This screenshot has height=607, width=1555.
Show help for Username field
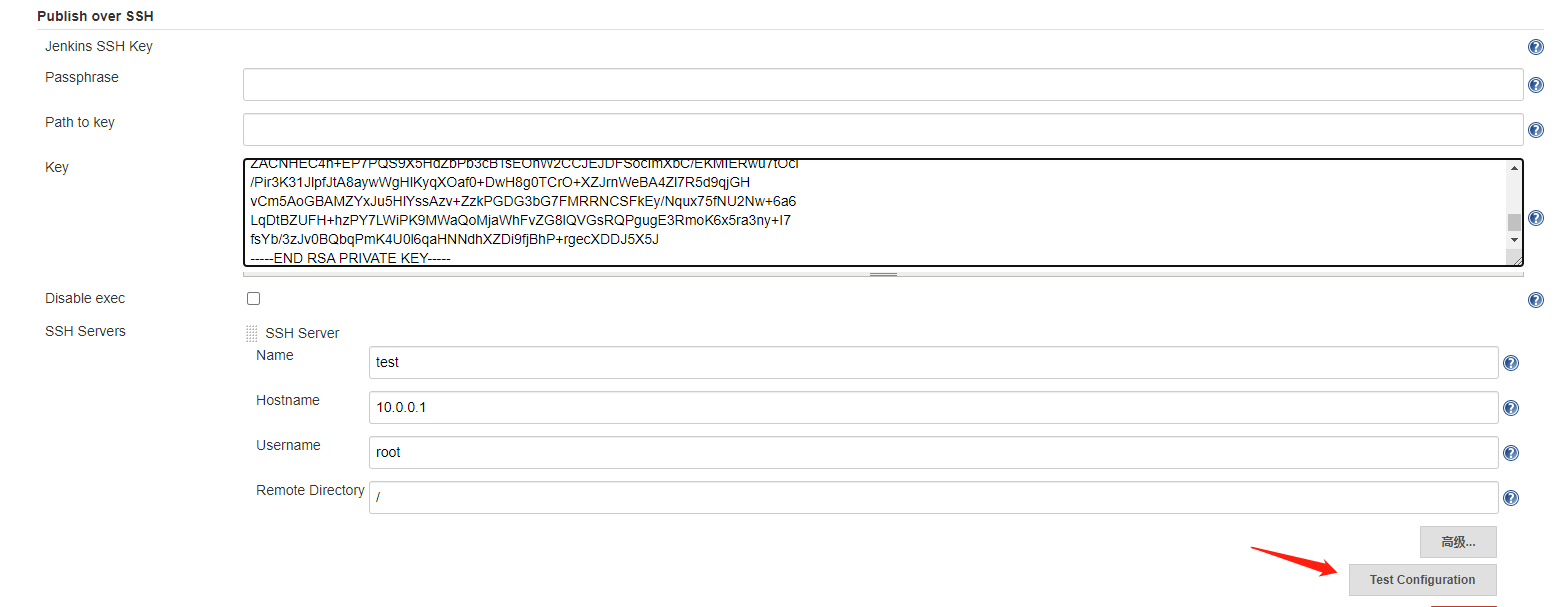pyautogui.click(x=1511, y=453)
